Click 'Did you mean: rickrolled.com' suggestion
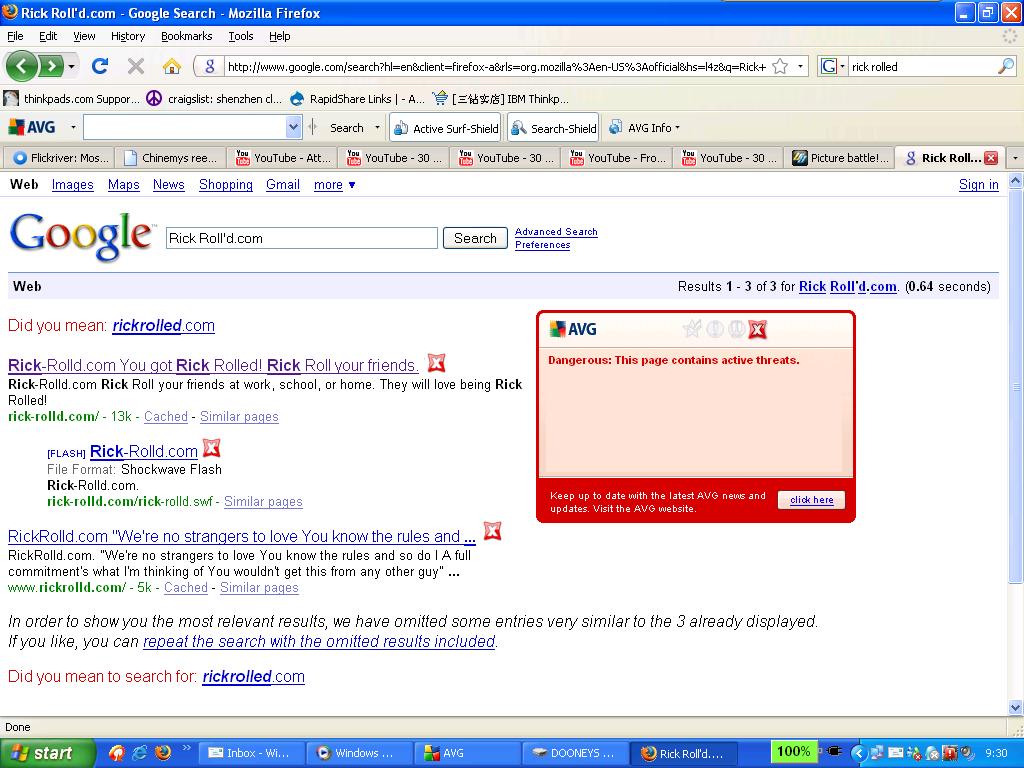Viewport: 1024px width, 768px height. click(x=163, y=325)
